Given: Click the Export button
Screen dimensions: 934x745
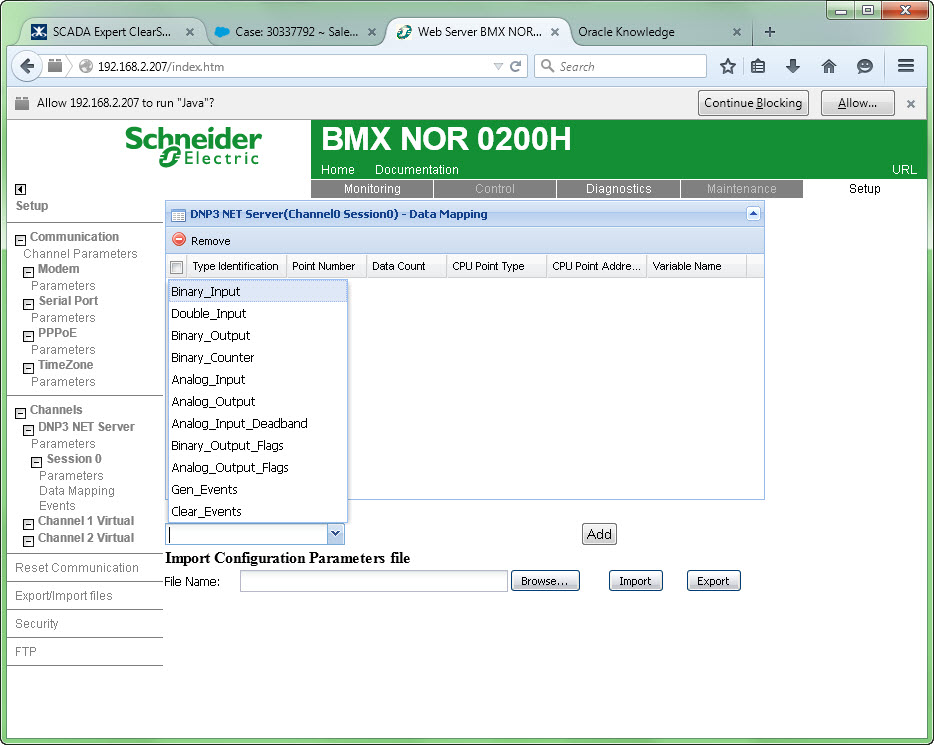Looking at the screenshot, I should tap(713, 581).
